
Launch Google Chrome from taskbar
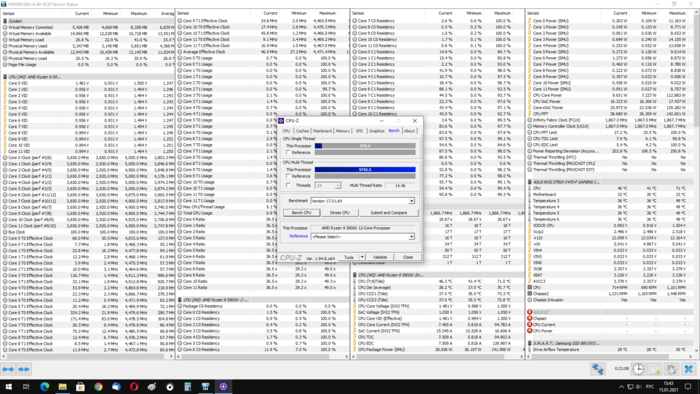coord(98,386)
